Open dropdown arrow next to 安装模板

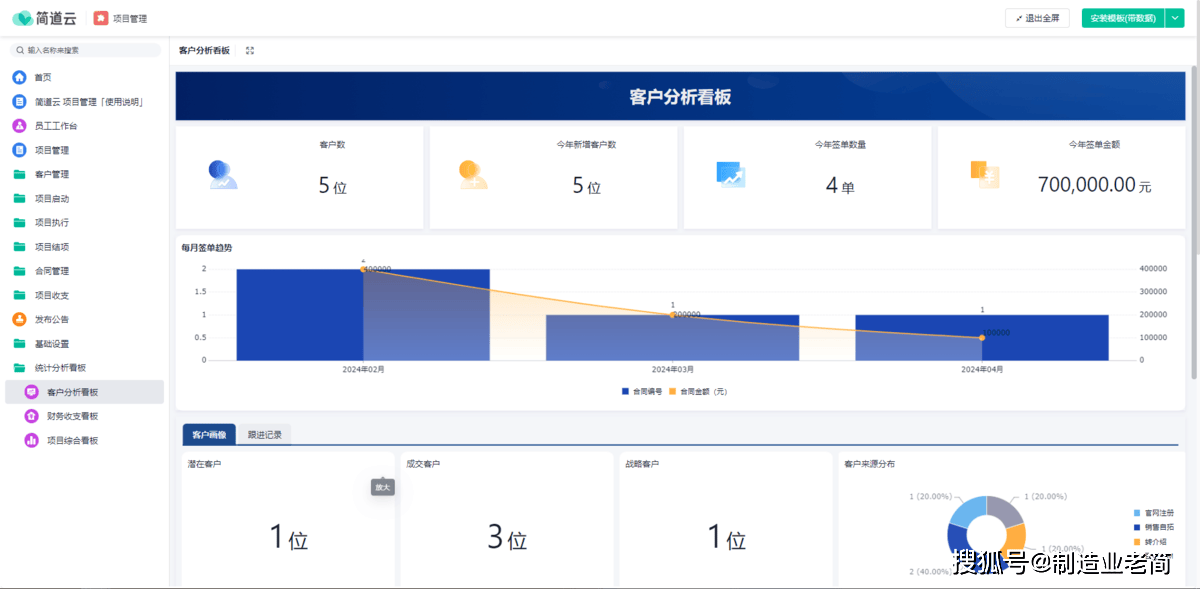(x=1175, y=18)
